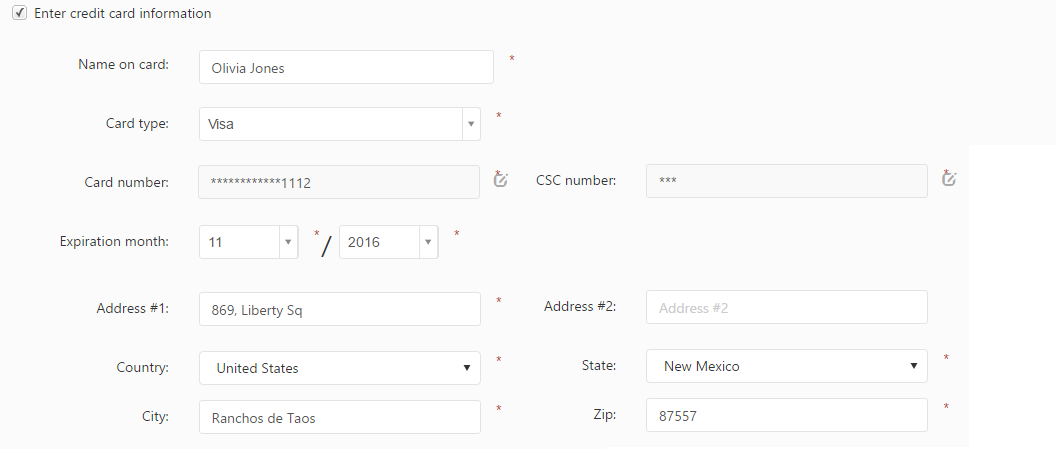Select the City field with Ranchos de Taos
Viewport: 1056px width, 449px height.
(340, 418)
